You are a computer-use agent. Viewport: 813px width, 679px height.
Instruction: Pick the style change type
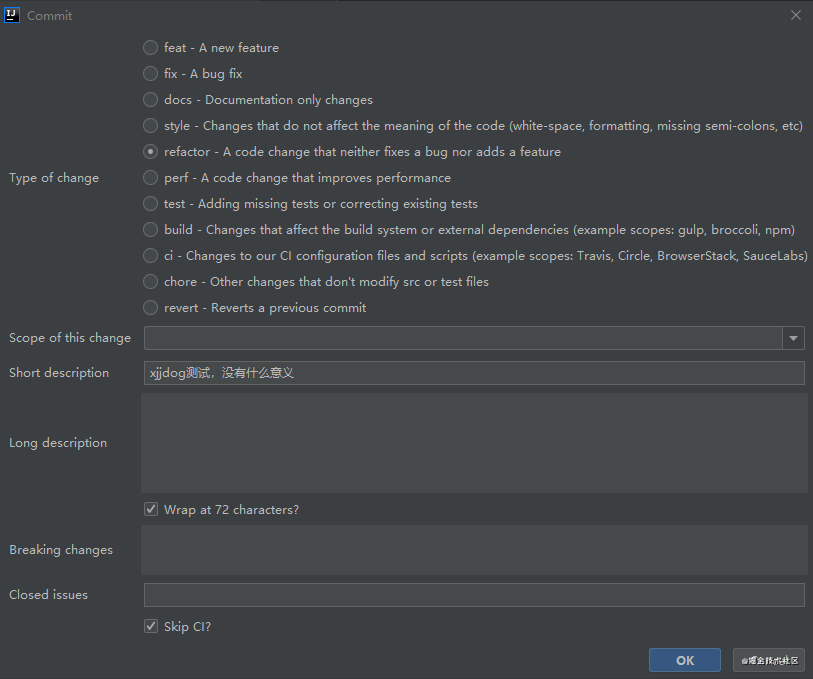[150, 126]
